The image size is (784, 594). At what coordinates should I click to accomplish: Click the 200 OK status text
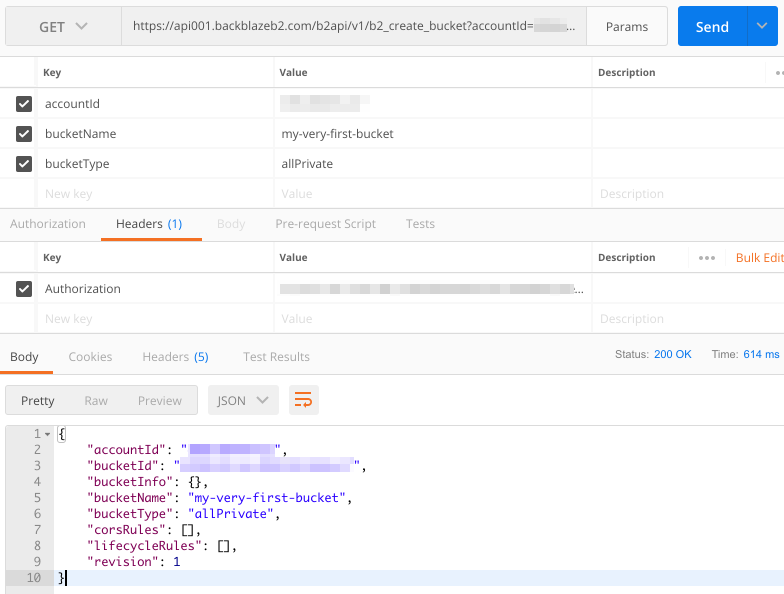(x=672, y=354)
